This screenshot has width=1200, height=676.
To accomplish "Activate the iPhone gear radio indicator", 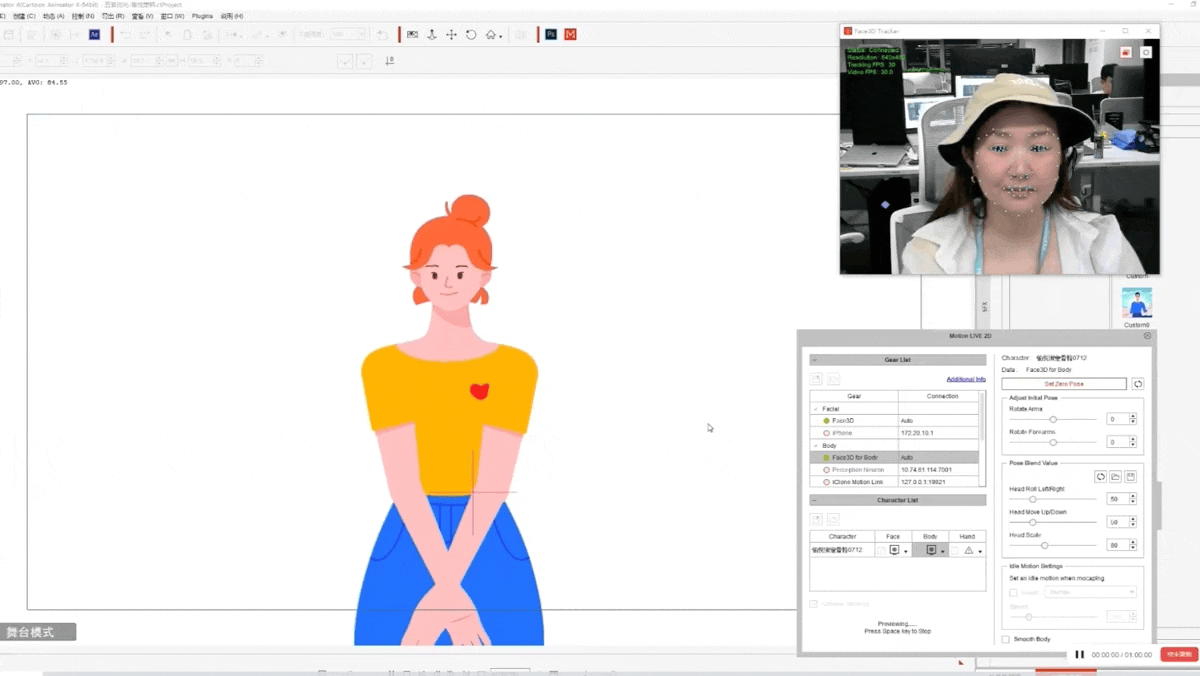I will pyautogui.click(x=827, y=433).
